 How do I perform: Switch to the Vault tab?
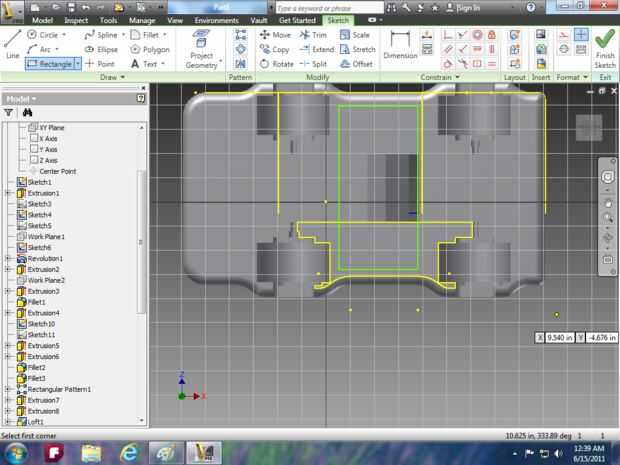pyautogui.click(x=259, y=20)
